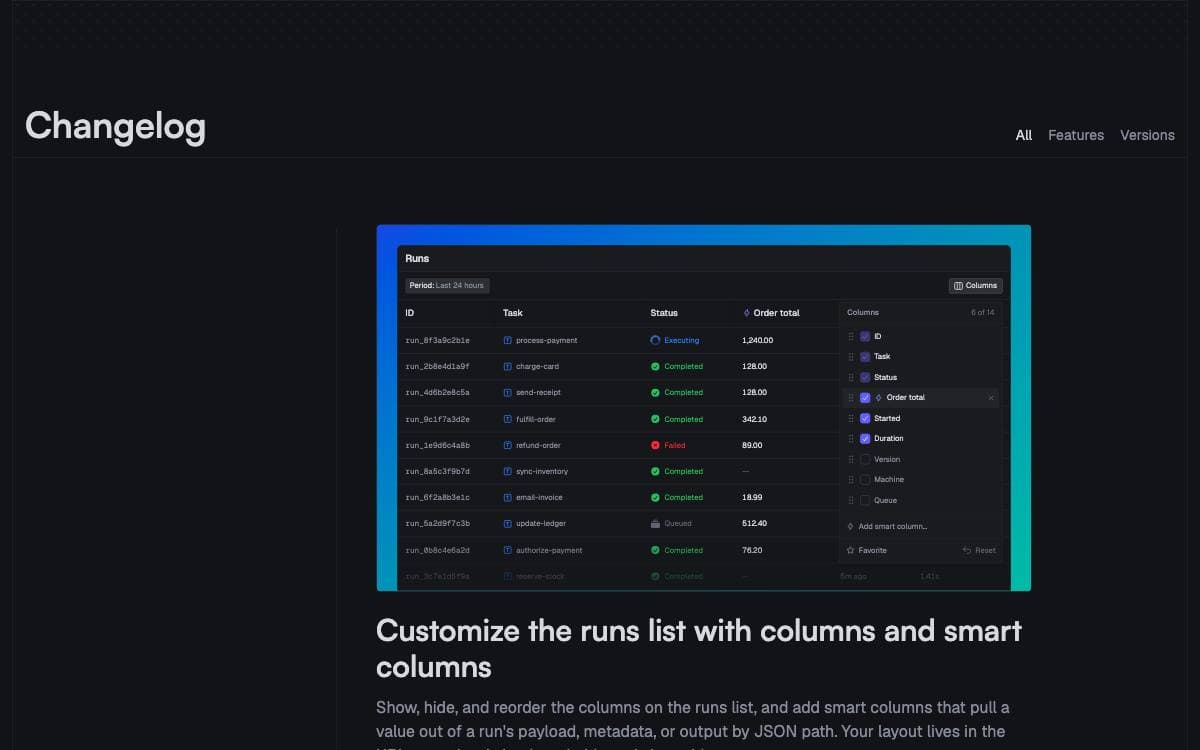Grab the drag handle beside Machine column
The image size is (1200, 750).
(x=851, y=479)
